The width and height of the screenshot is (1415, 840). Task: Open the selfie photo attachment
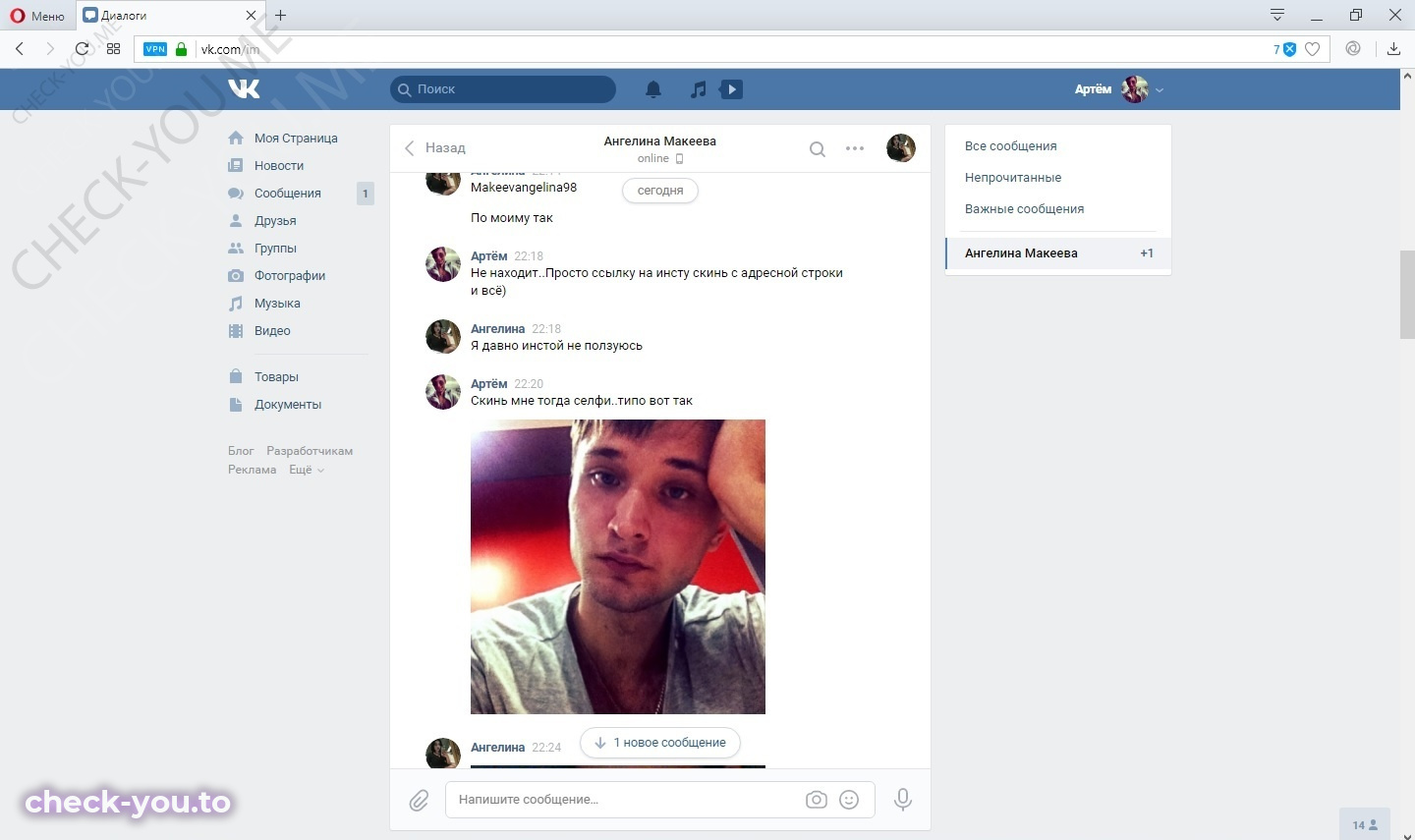[x=618, y=567]
